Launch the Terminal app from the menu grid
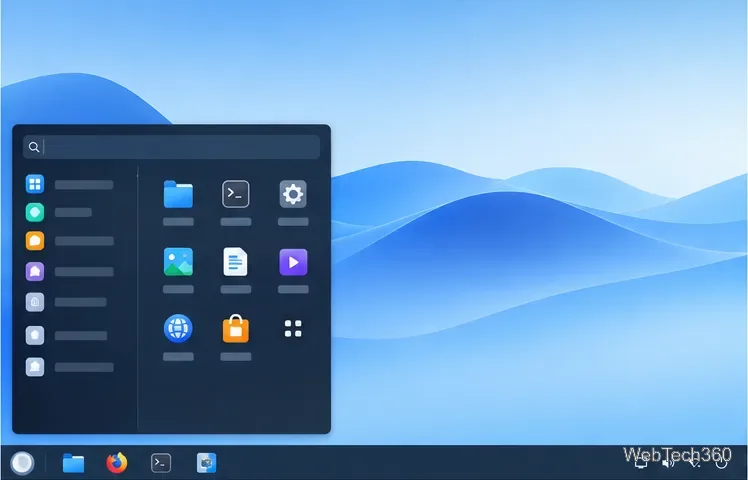Viewport: 748px width, 480px height. coord(236,194)
